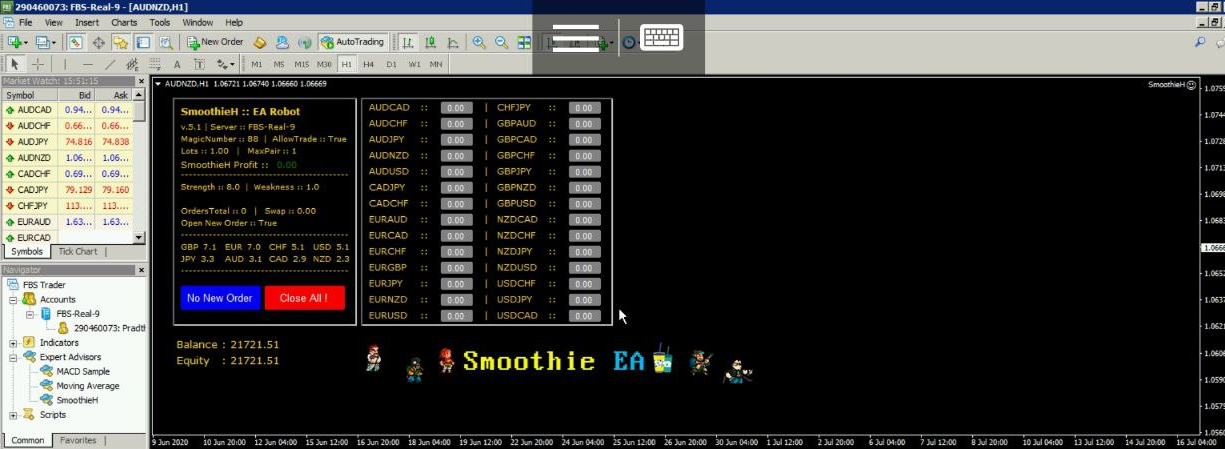Screen dimensions: 1225x449
Task: Switch to the Symbols tab
Action: pos(27,252)
